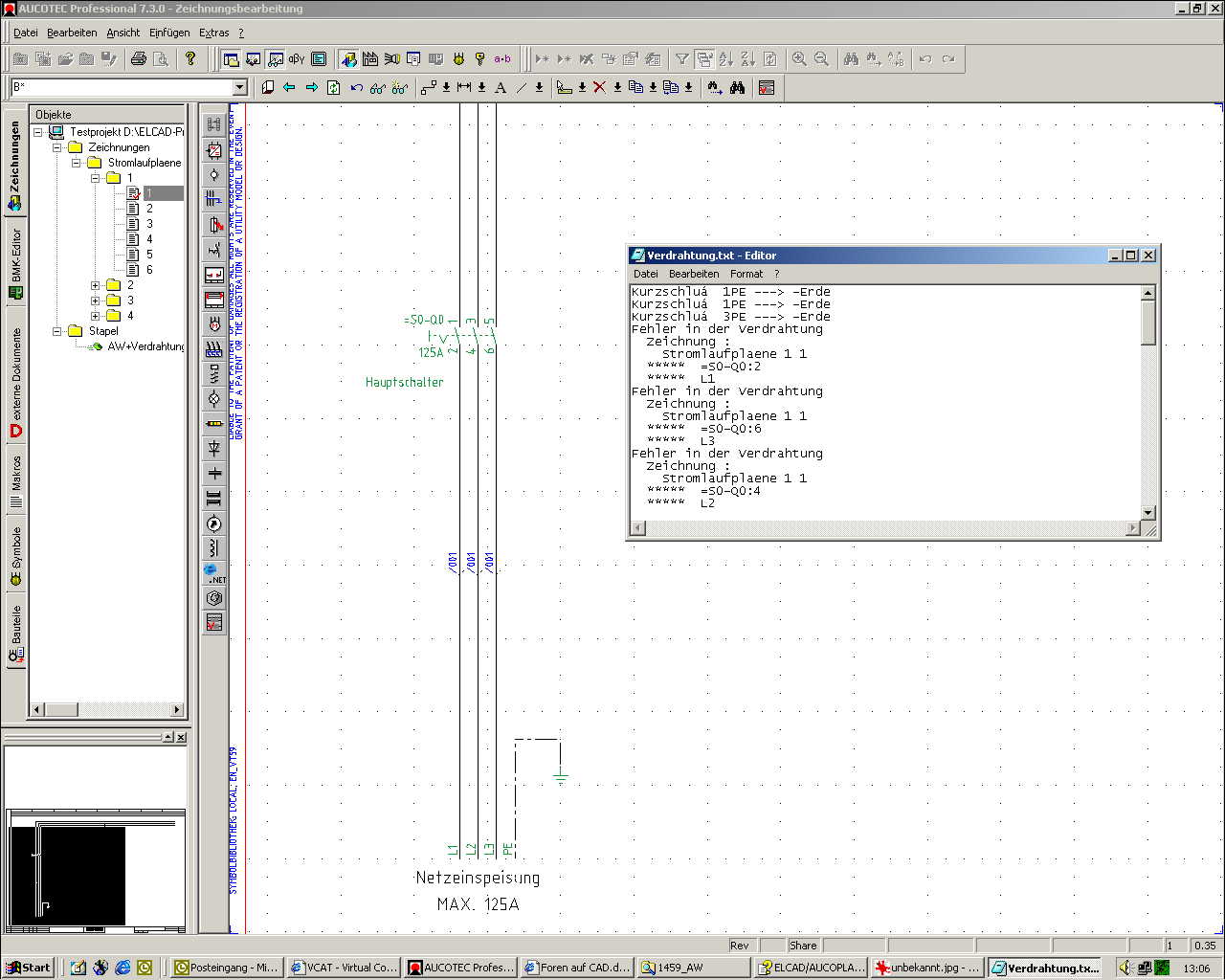Open the B* combo box dropdown

(240, 88)
